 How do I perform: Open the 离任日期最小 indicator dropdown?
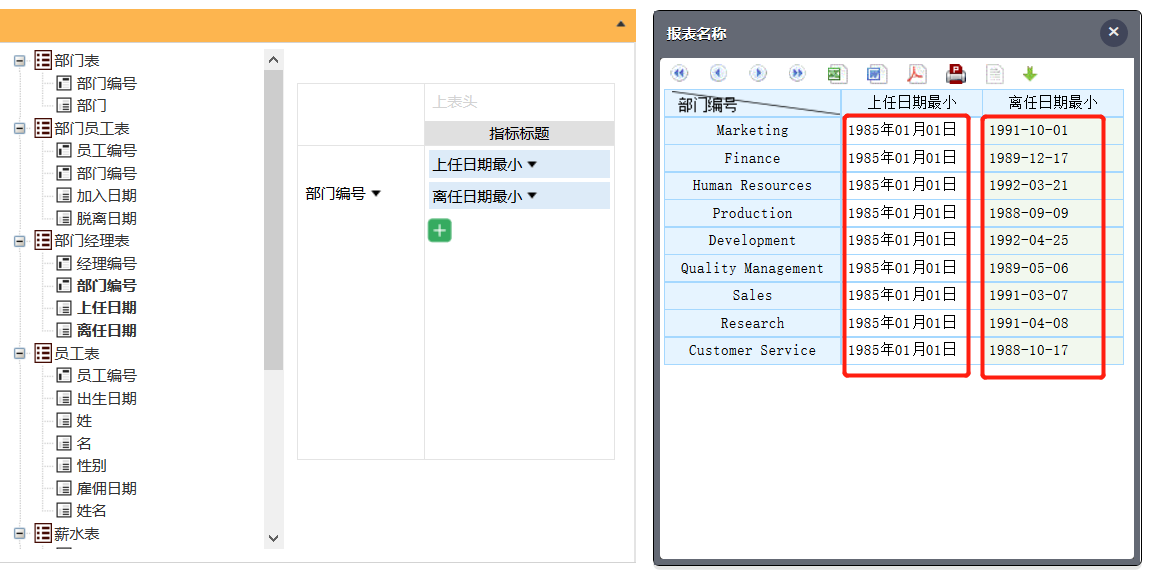[x=532, y=196]
